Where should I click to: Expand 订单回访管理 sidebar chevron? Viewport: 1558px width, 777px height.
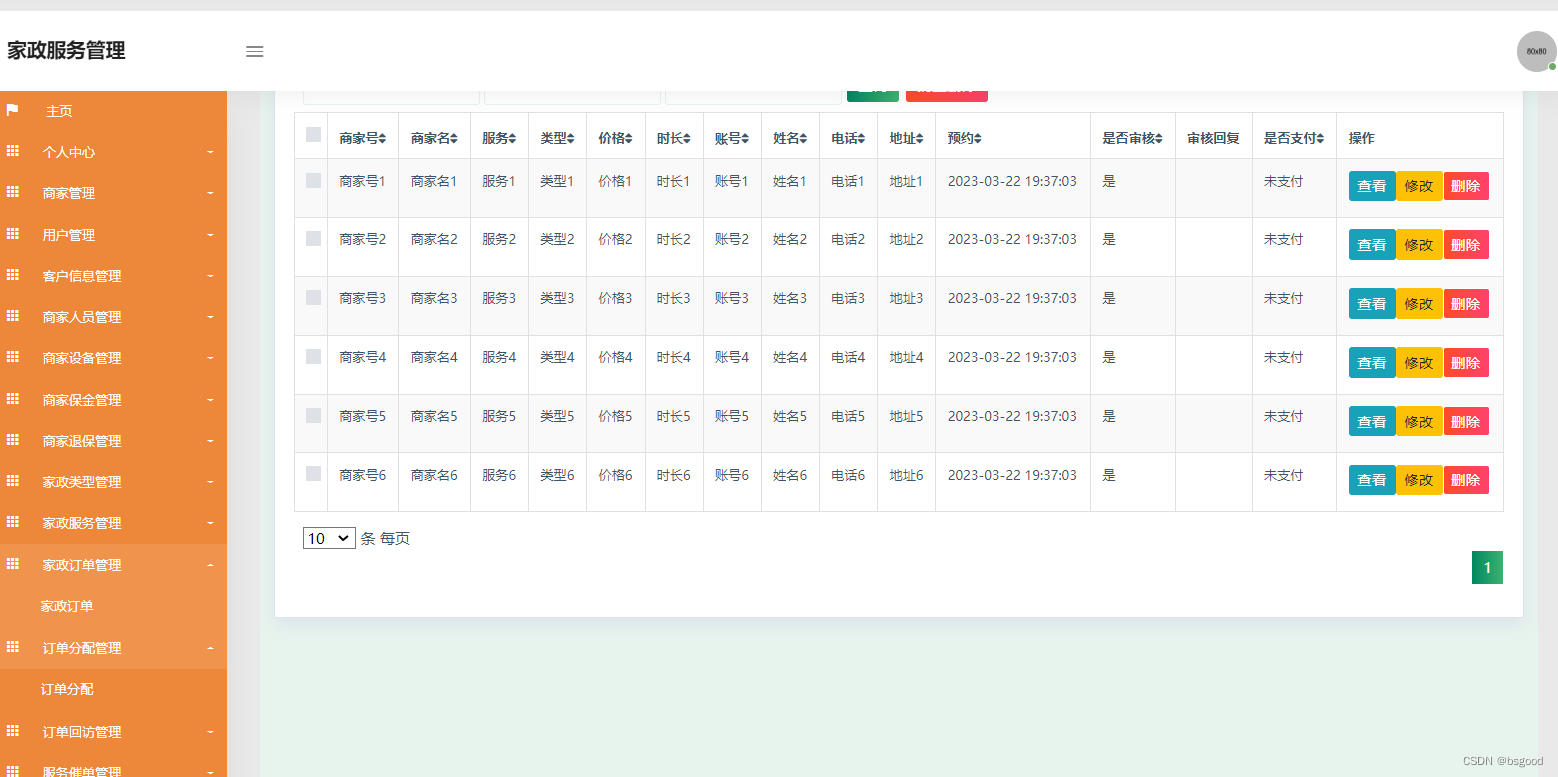[210, 732]
